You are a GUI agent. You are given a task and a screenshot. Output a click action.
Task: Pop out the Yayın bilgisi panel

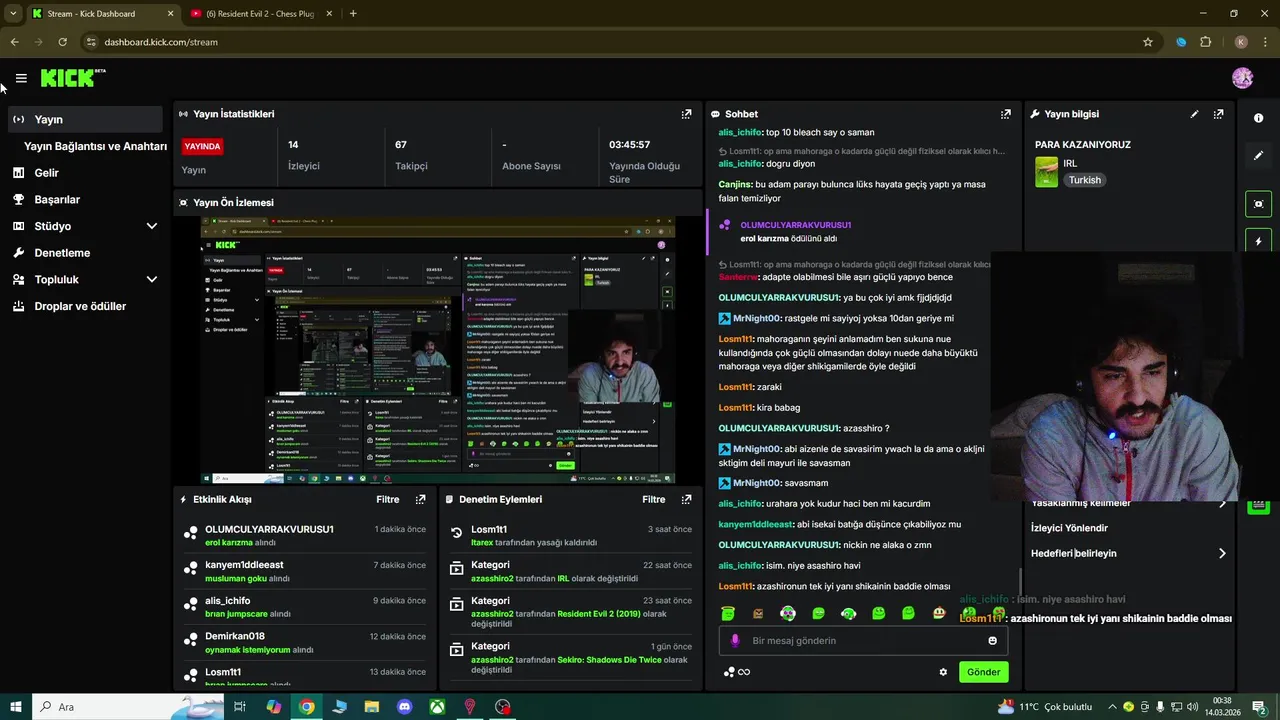[x=1218, y=114]
